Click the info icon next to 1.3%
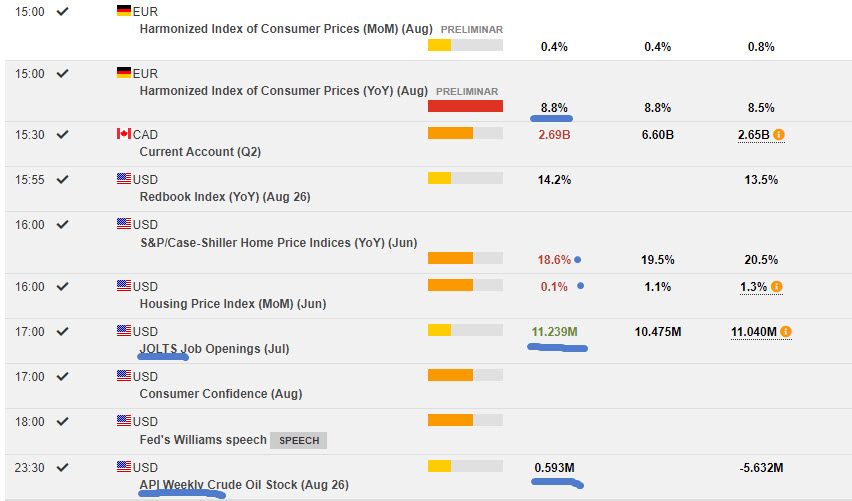 776,287
